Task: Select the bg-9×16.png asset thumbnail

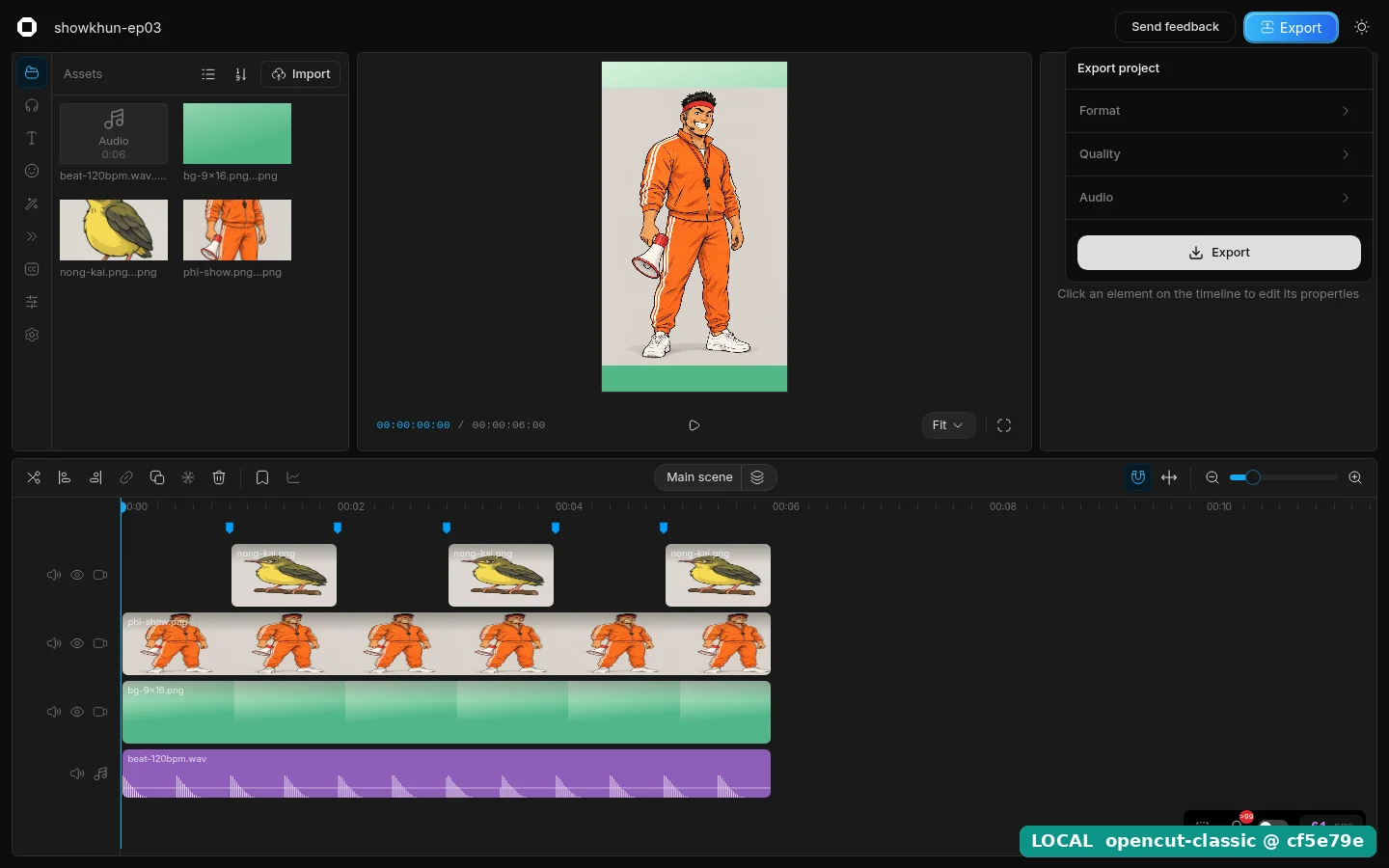Action: (237, 134)
